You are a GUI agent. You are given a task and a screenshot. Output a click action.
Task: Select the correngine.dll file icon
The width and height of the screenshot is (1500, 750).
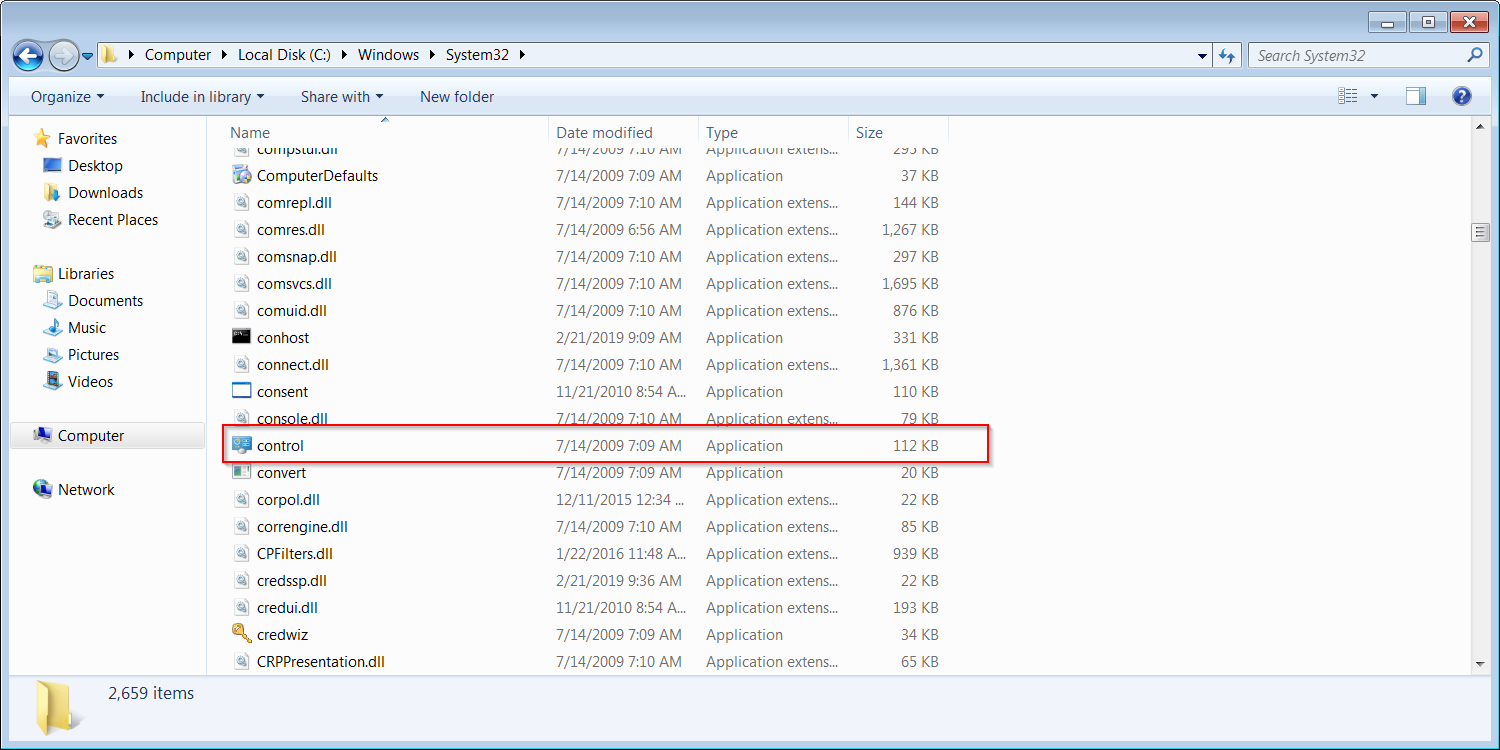(241, 526)
